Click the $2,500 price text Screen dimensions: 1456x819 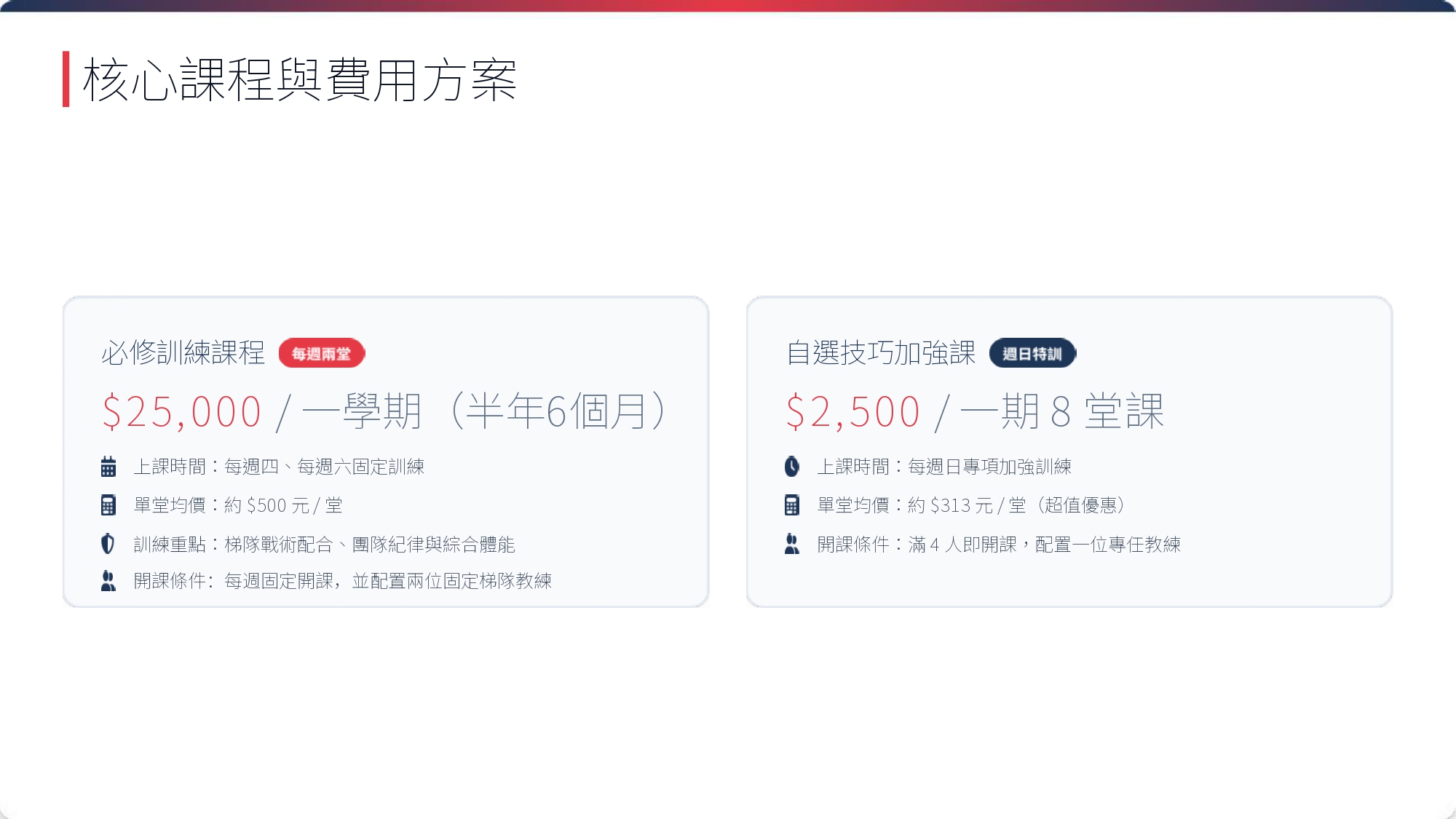click(853, 412)
